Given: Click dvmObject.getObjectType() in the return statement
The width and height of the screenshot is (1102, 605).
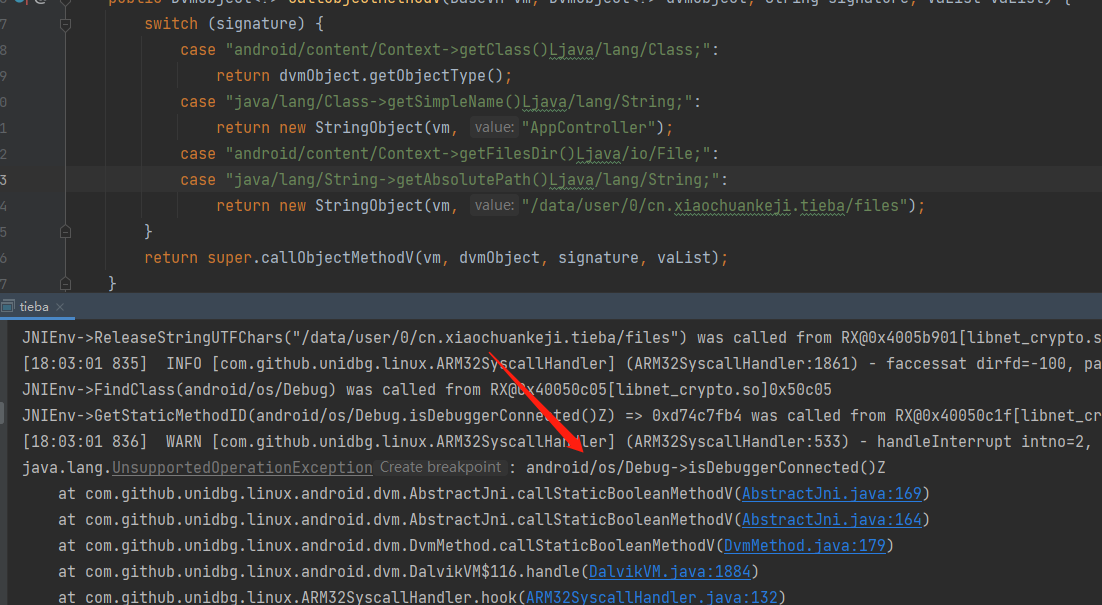Looking at the screenshot, I should [x=391, y=76].
